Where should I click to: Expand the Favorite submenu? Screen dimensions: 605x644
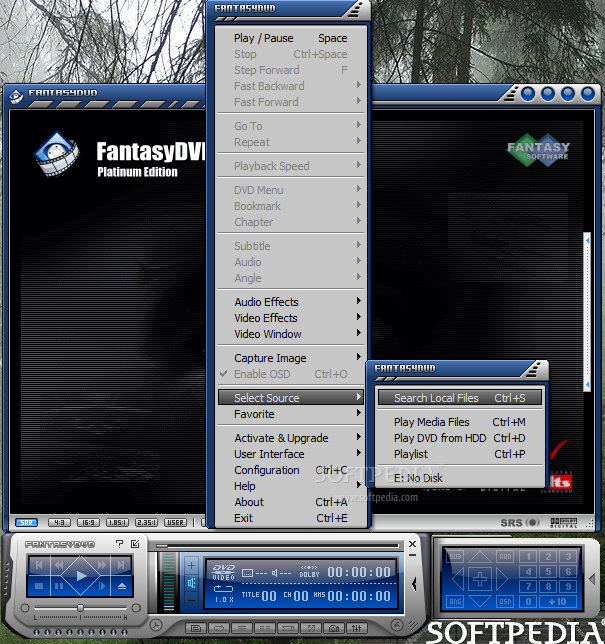[x=291, y=414]
